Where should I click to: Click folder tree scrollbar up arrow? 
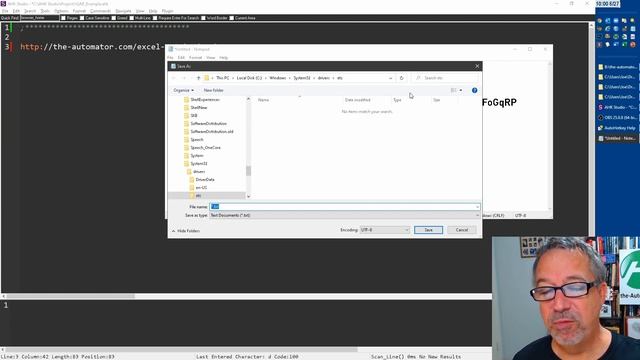(248, 99)
